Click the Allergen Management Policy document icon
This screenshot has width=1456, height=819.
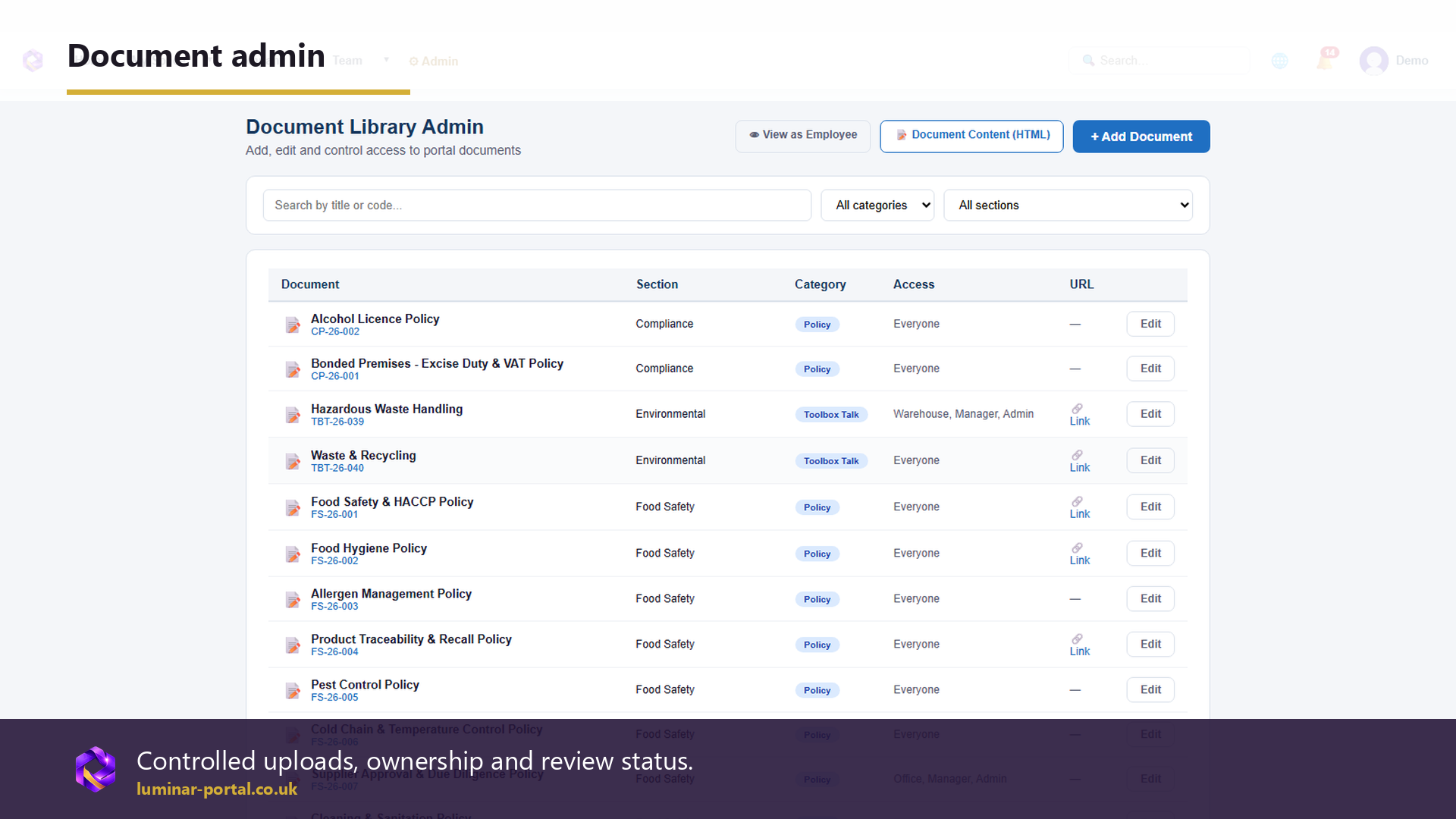click(293, 600)
